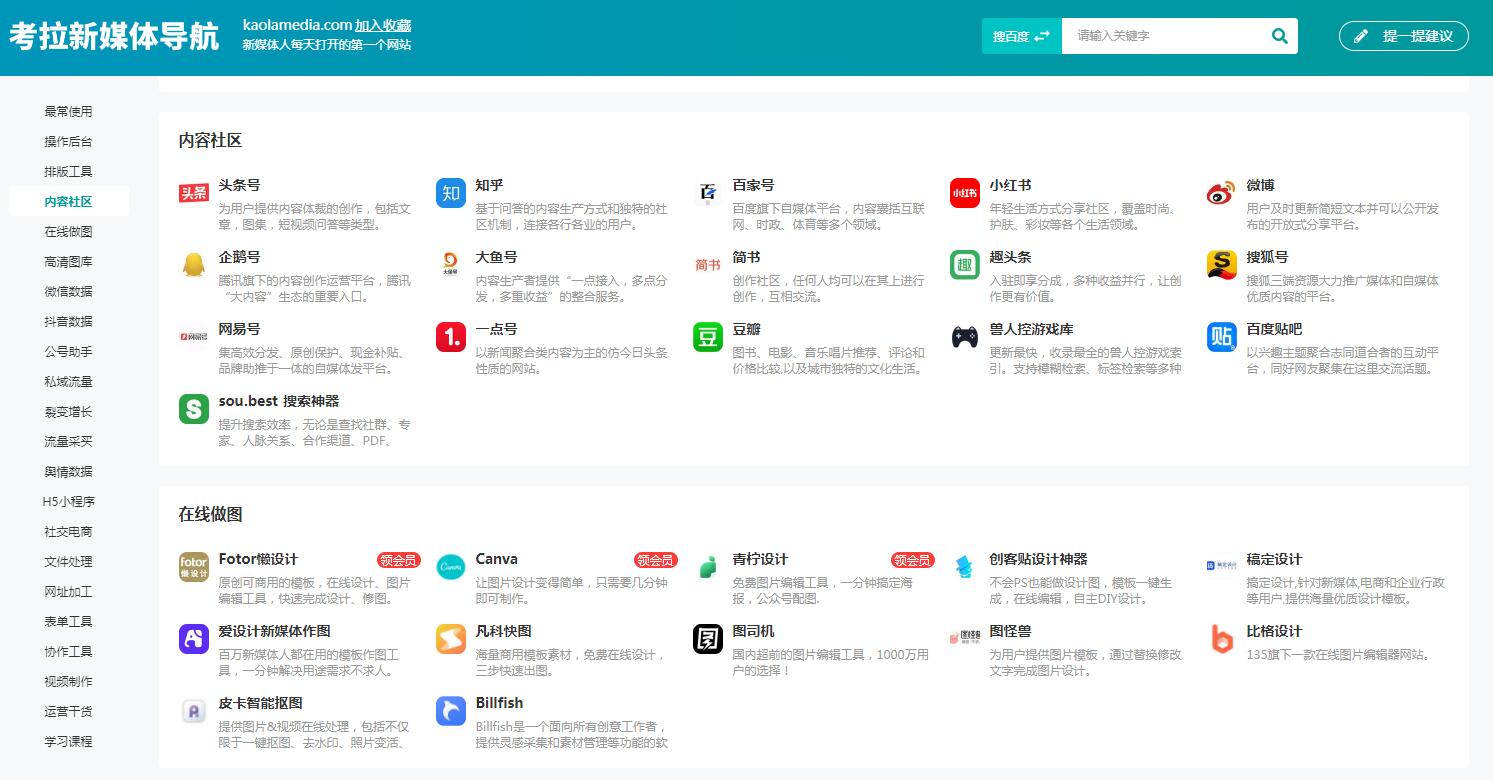This screenshot has height=780, width=1493.
Task: Click the 一点号 red icon
Action: [451, 337]
